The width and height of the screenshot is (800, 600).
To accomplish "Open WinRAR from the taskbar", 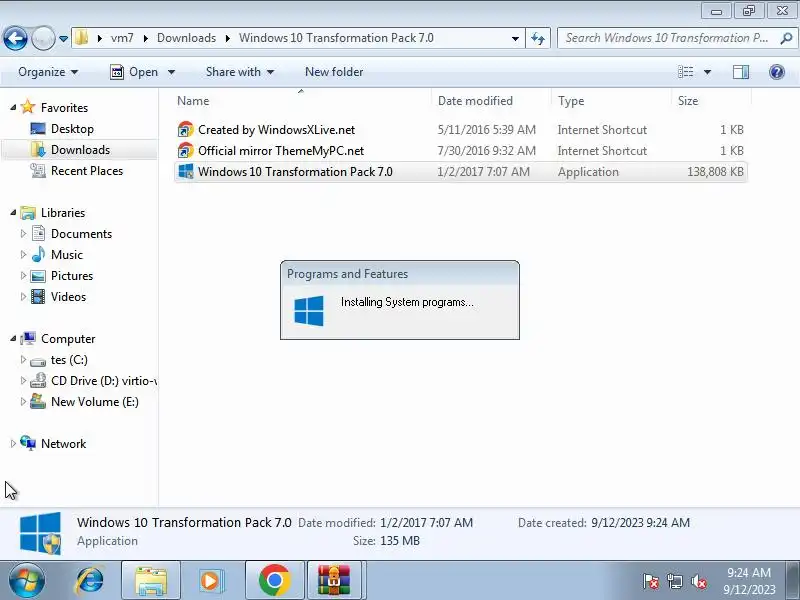I will [x=334, y=580].
